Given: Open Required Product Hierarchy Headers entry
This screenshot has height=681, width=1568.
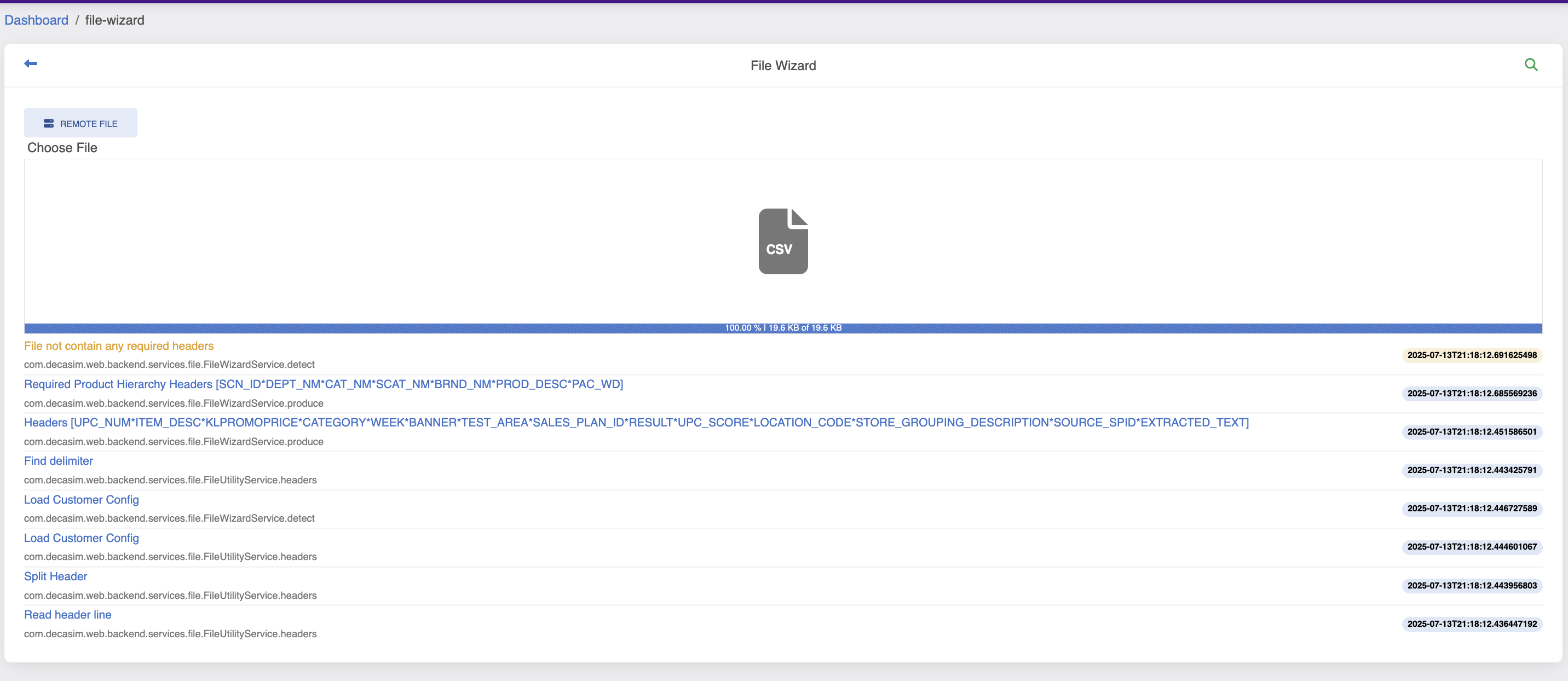Looking at the screenshot, I should click(x=323, y=384).
